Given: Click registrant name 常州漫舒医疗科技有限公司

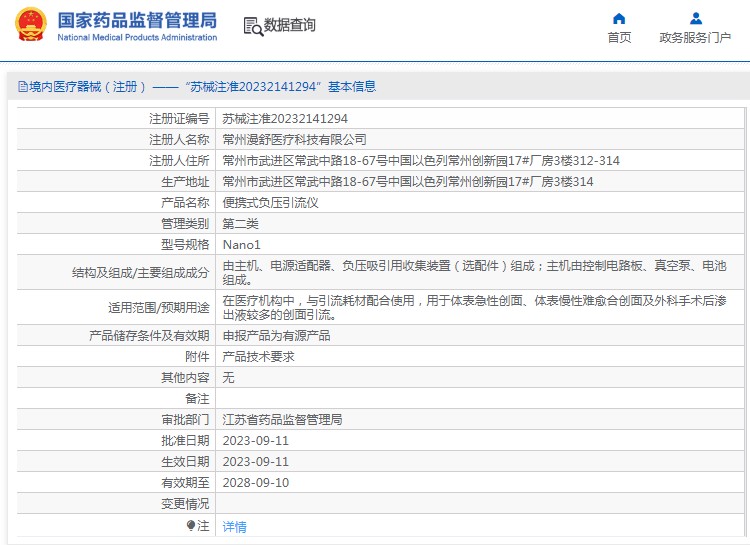Looking at the screenshot, I should 294,139.
